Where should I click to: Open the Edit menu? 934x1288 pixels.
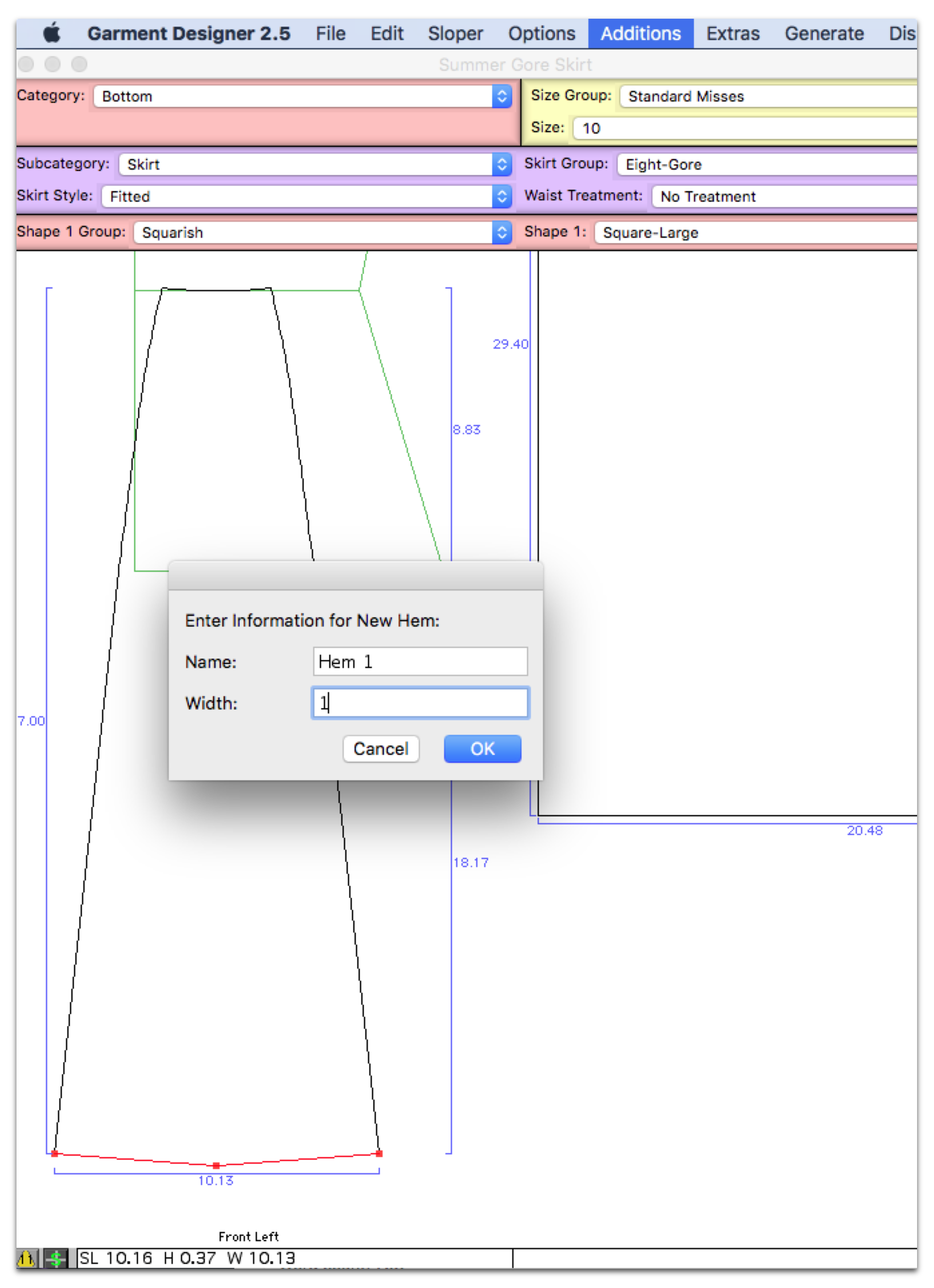387,33
